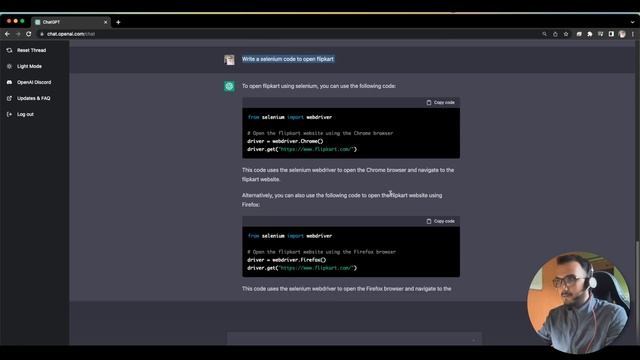
Task: Click the Reset Thread label
Action: [31, 50]
